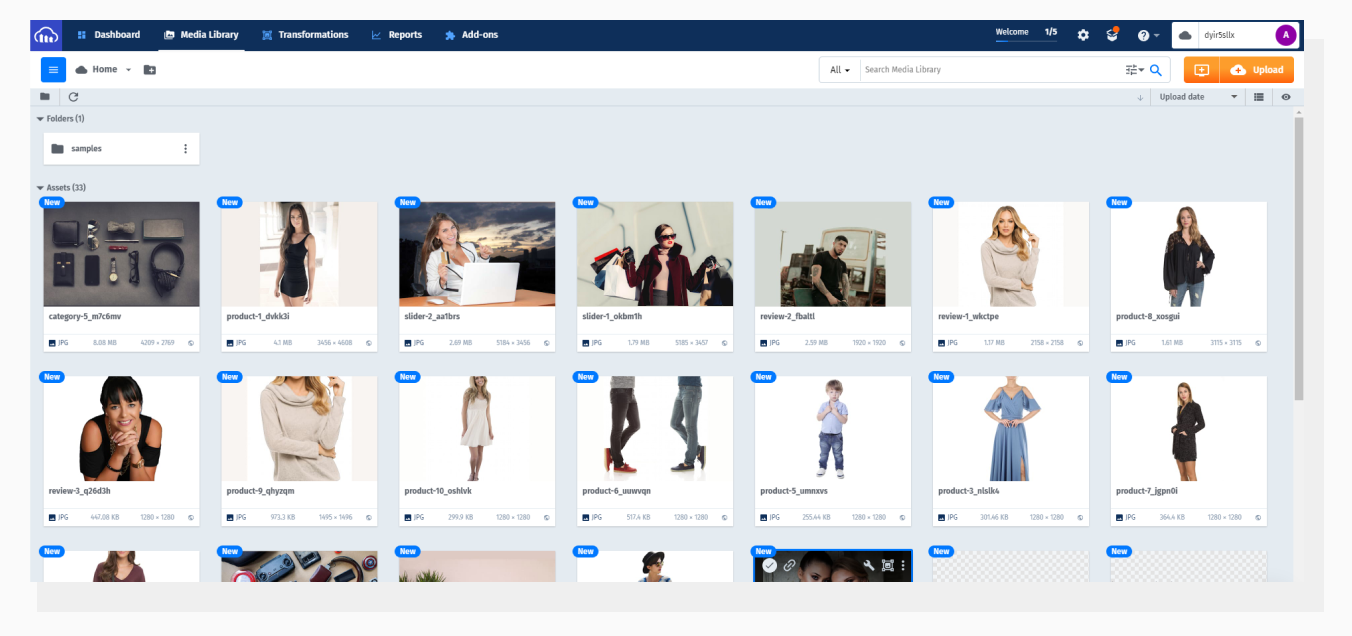Open the product updates notification icon
Image resolution: width=1352 pixels, height=636 pixels.
1112,34
